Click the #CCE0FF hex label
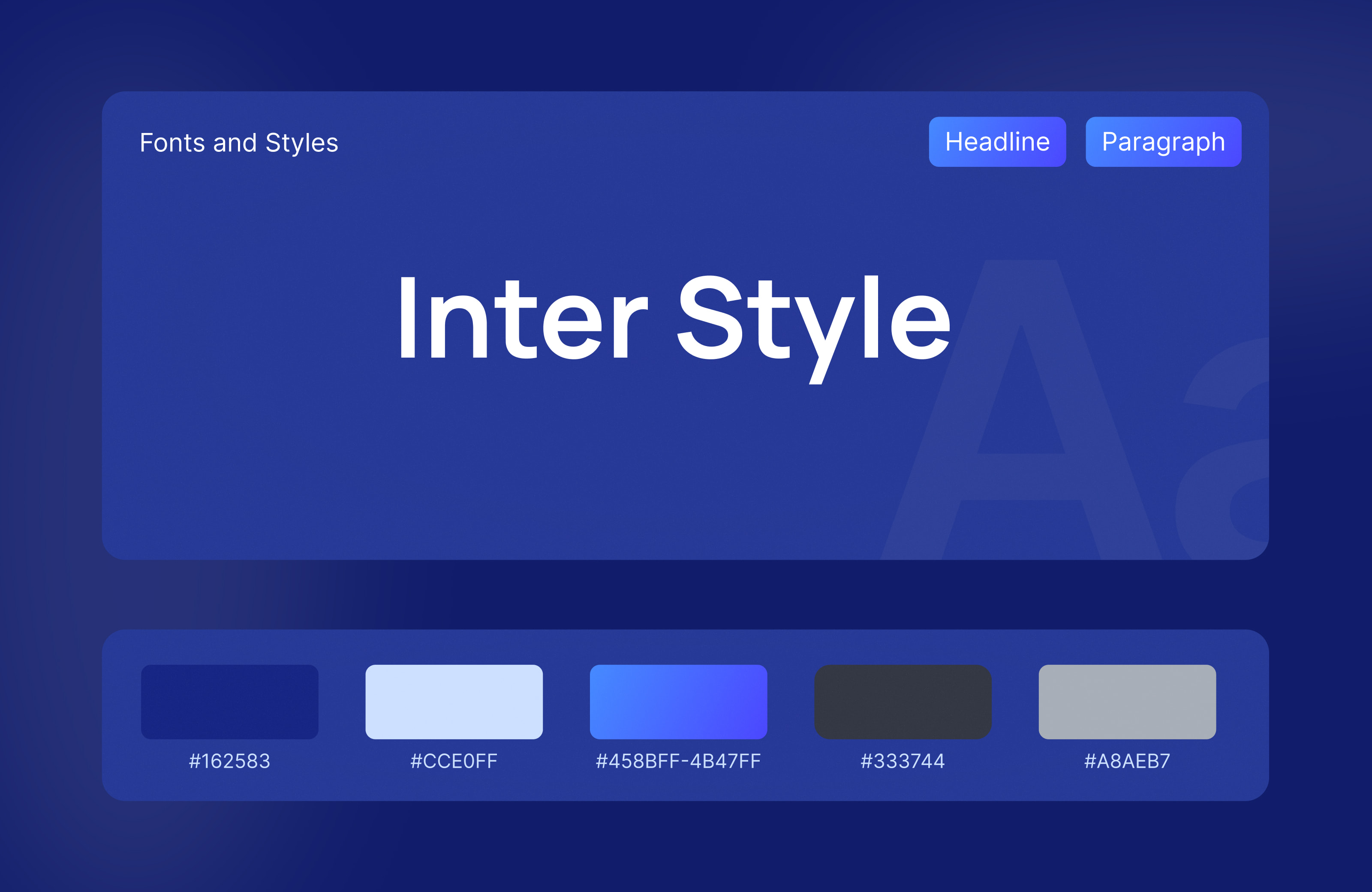 (454, 761)
